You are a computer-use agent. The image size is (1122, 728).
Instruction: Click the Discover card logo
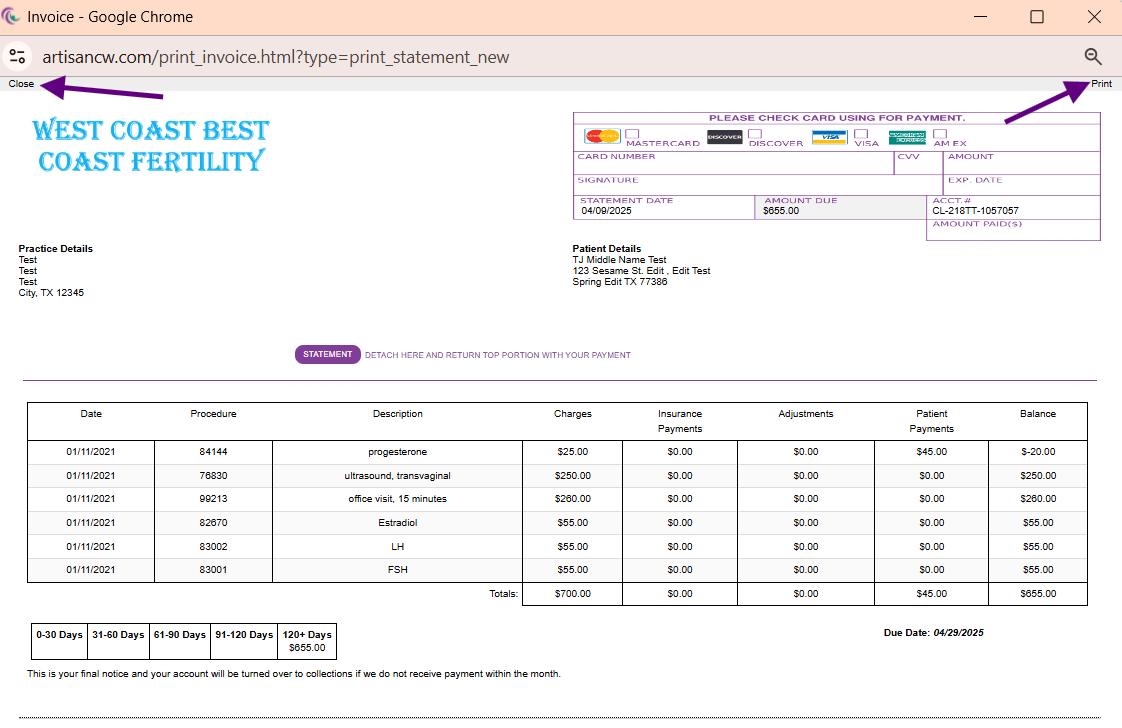tap(724, 137)
